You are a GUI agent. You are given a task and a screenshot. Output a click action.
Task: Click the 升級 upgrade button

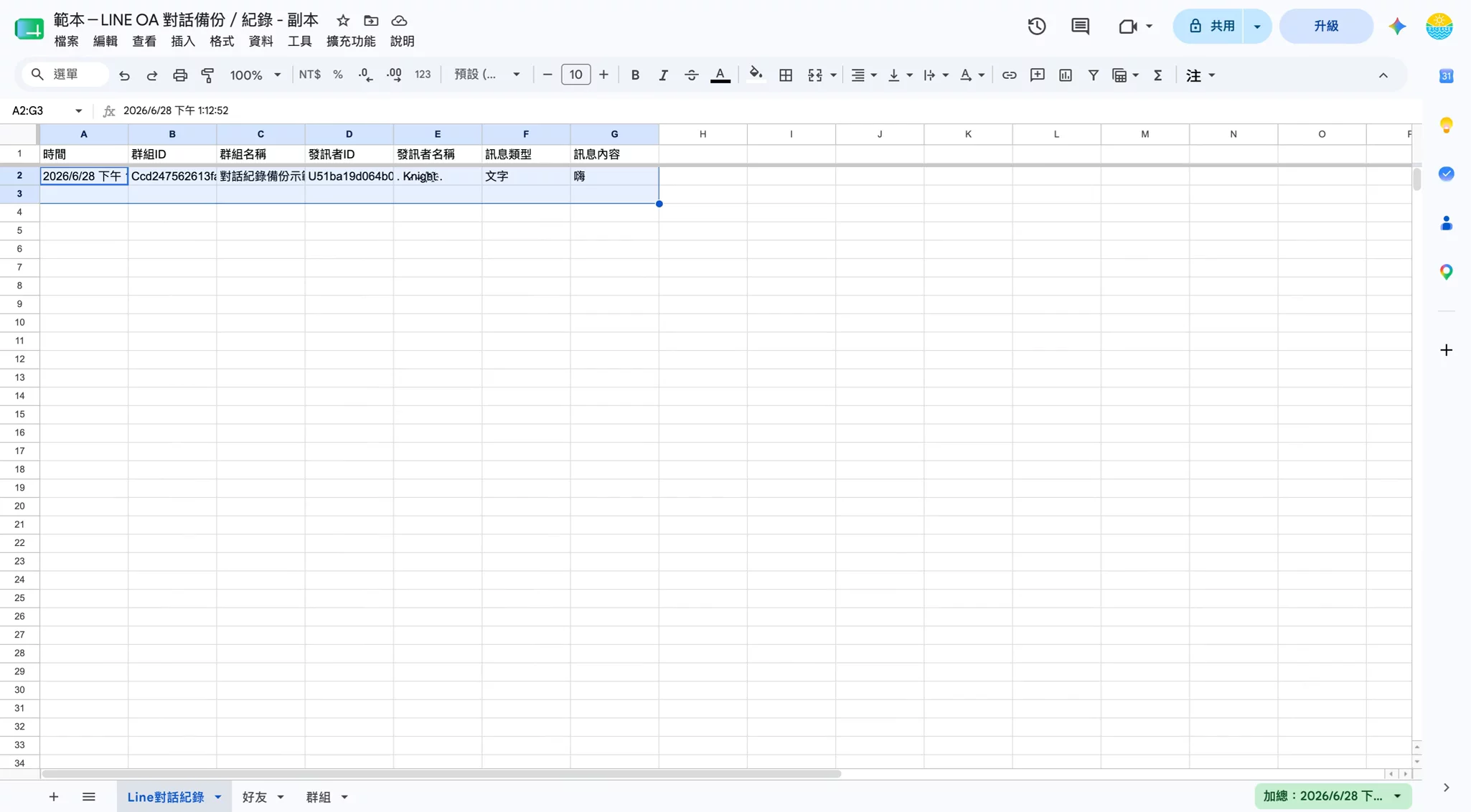coord(1326,27)
